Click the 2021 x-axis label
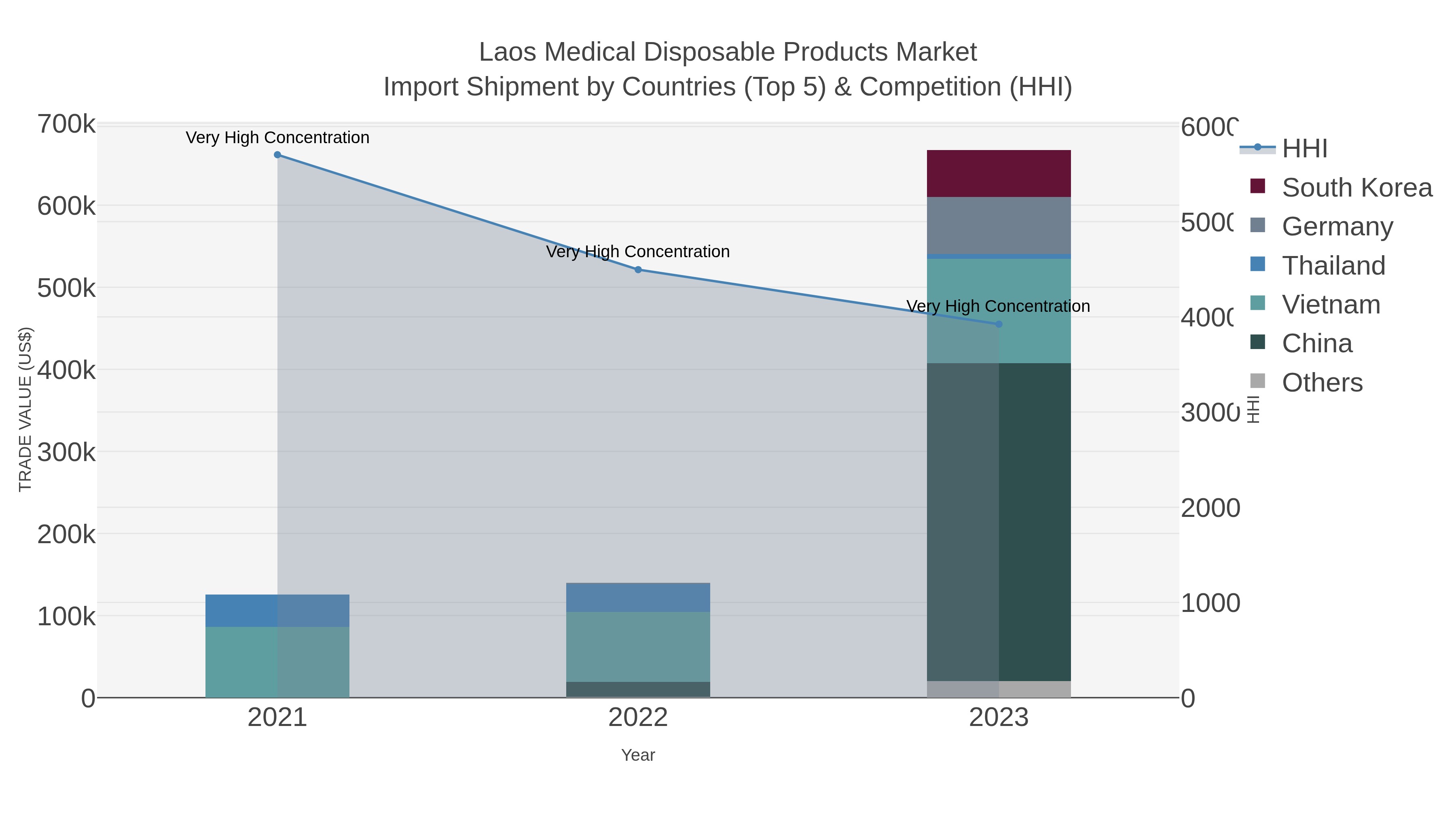The width and height of the screenshot is (1456, 819). [x=277, y=718]
